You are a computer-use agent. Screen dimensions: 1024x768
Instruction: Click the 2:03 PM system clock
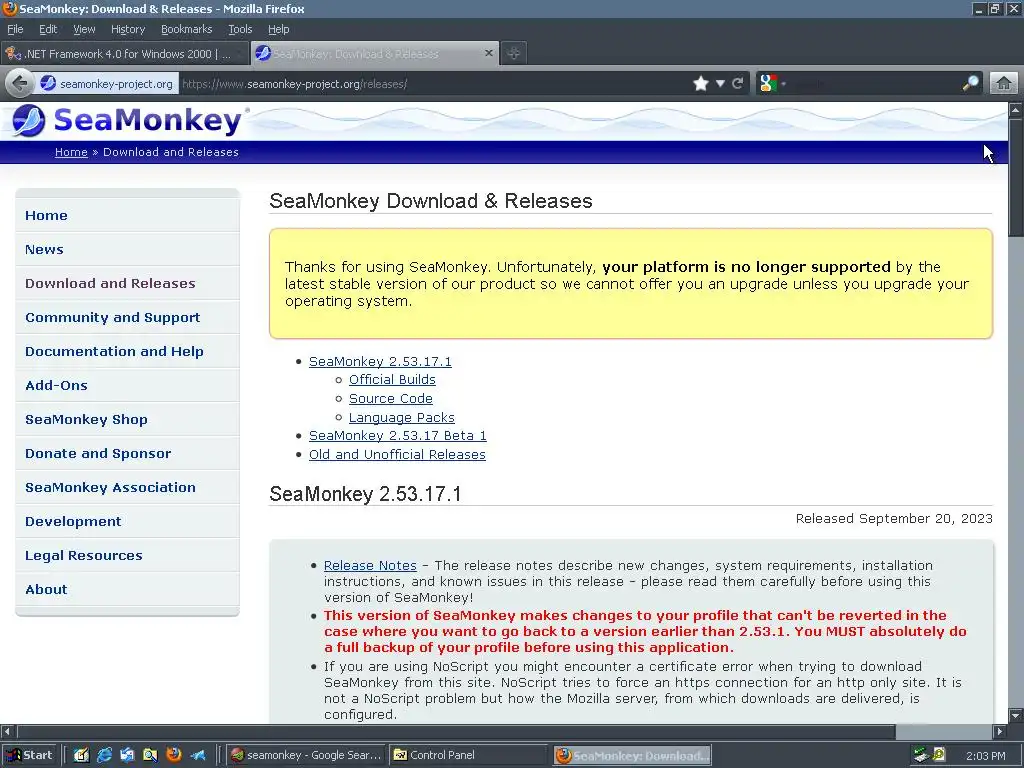(985, 756)
